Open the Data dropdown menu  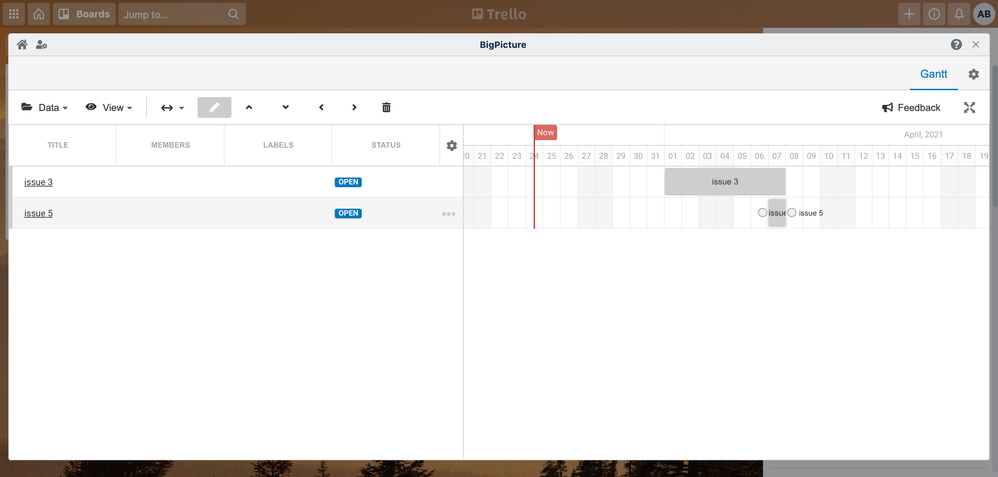tap(45, 108)
